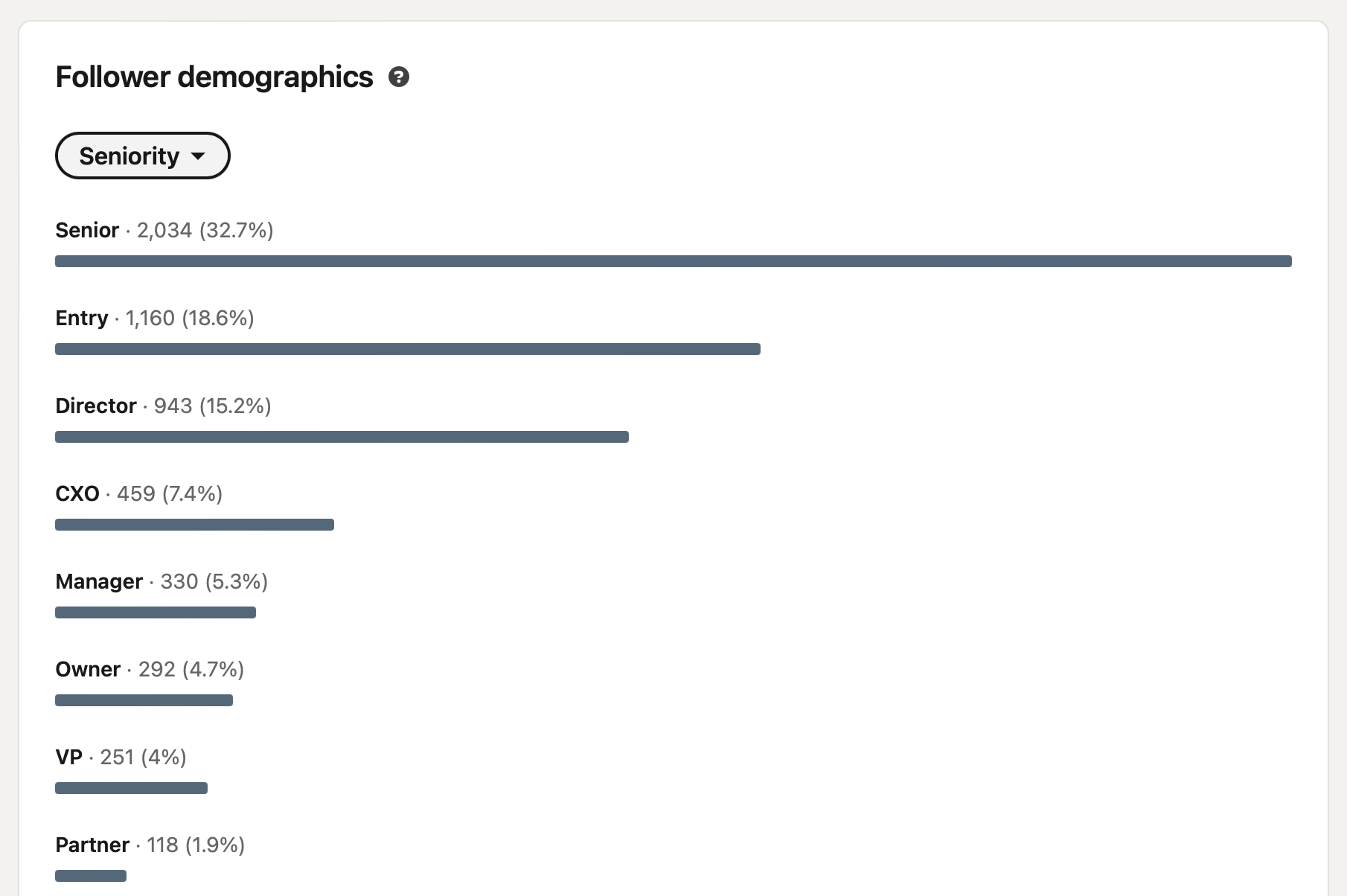The image size is (1347, 896).
Task: Click the Senior follower count label
Action: 164,231
